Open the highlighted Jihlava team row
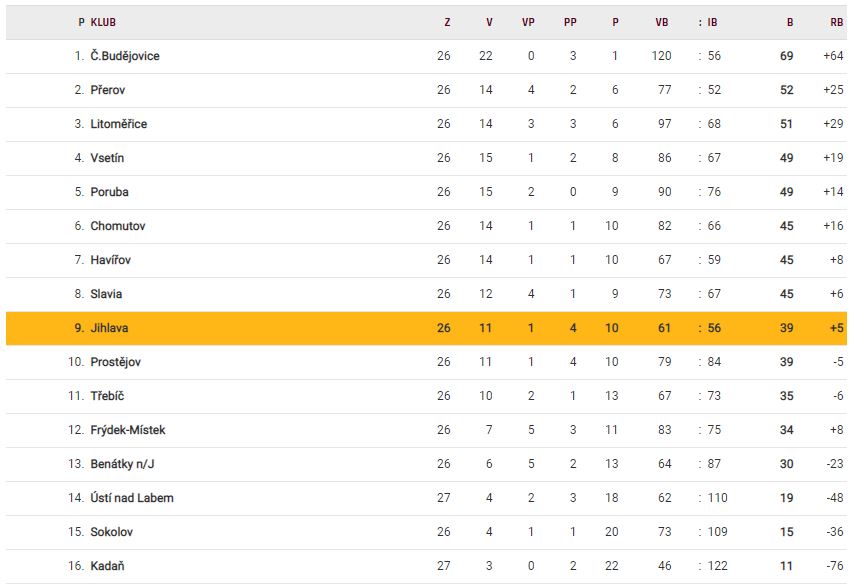Viewport: 857px width, 586px height. point(109,328)
